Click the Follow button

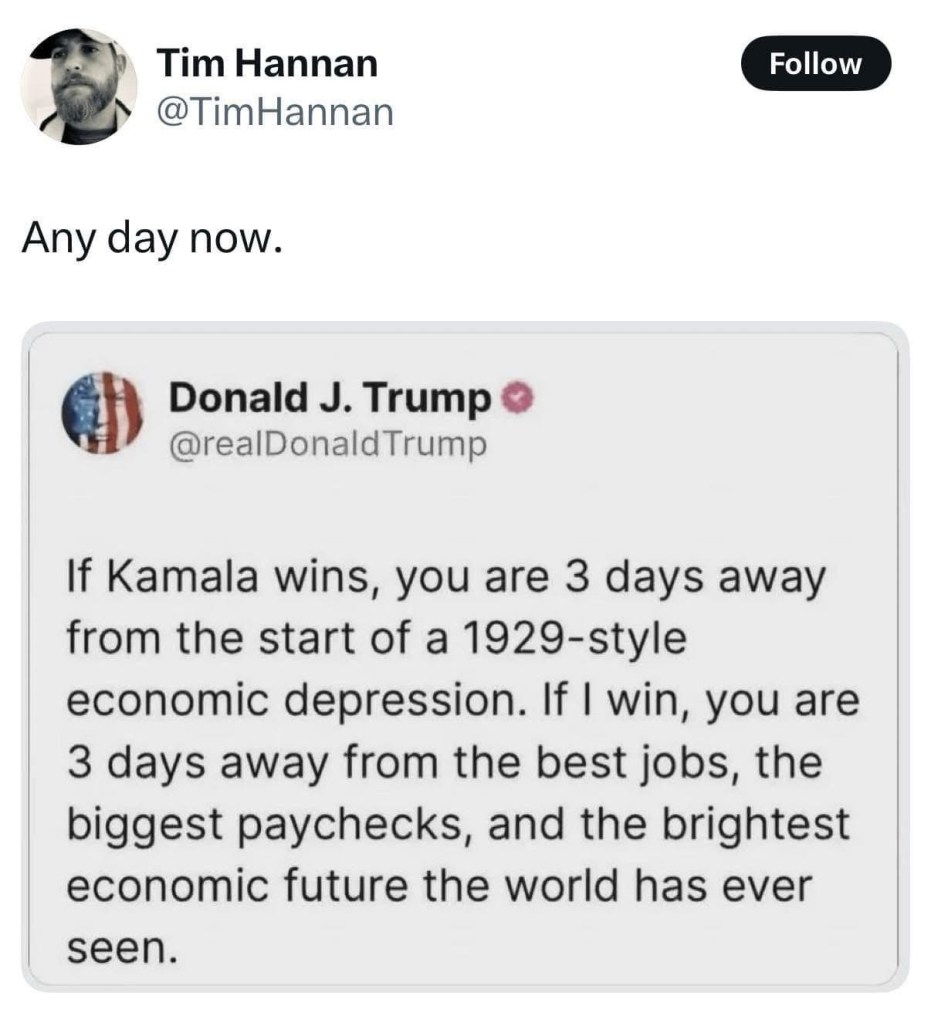(814, 64)
